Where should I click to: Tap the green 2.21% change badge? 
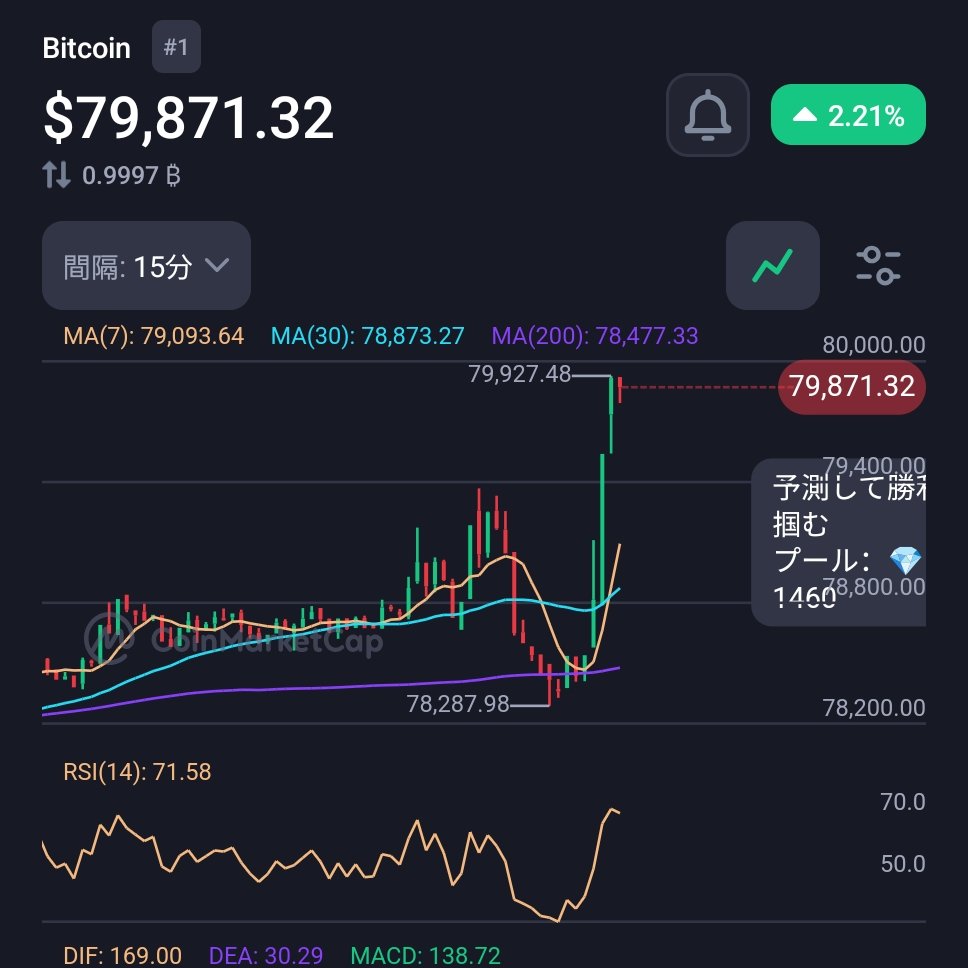[848, 115]
